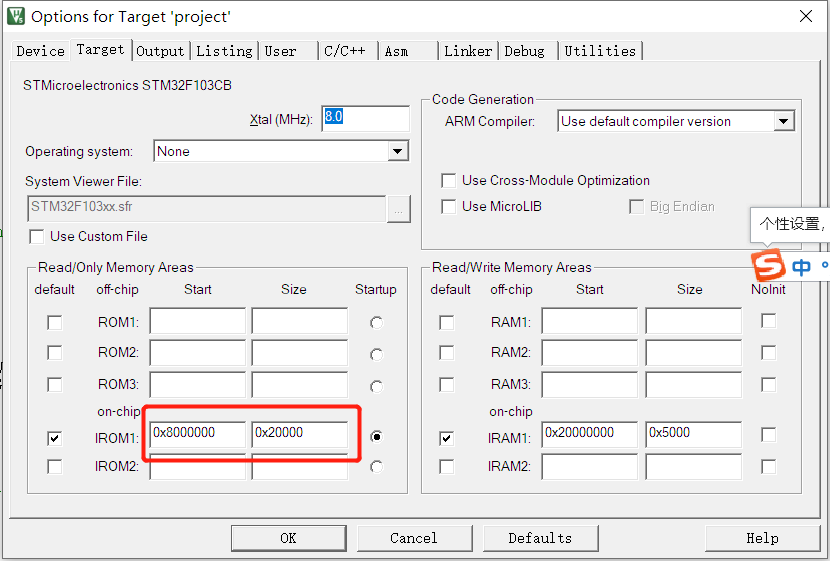Click the System Viewer File browse button

coord(399,209)
